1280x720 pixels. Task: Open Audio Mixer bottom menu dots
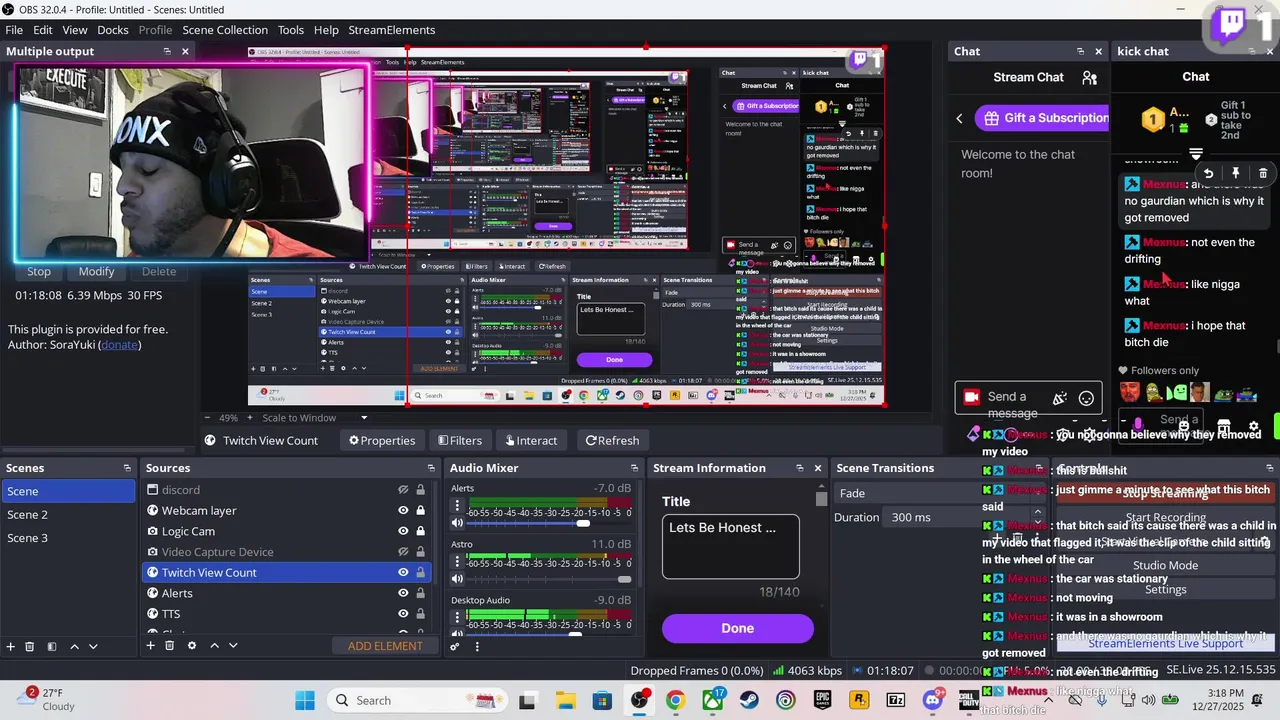[x=477, y=646]
